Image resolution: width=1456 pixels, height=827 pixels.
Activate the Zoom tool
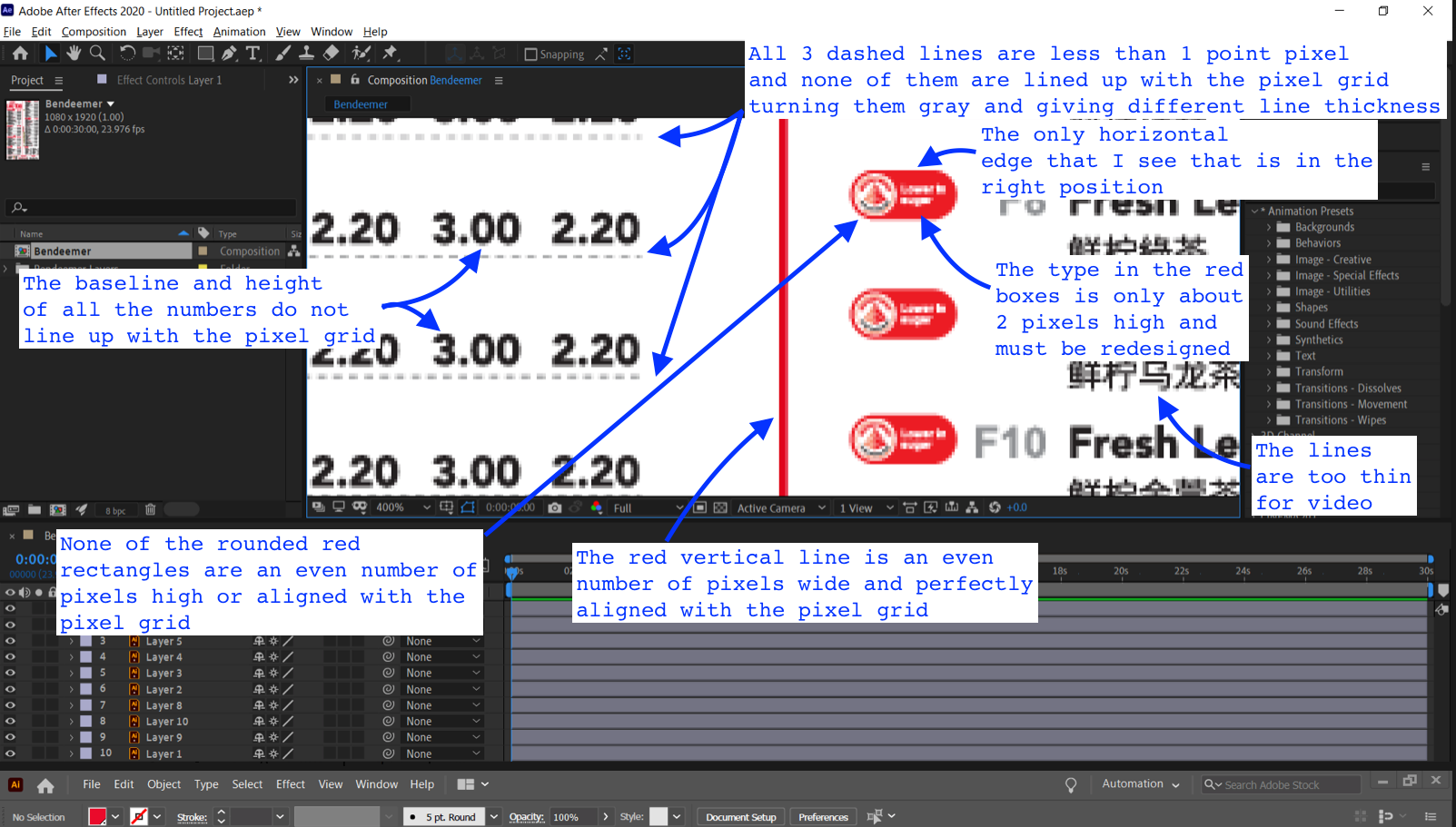click(x=96, y=54)
